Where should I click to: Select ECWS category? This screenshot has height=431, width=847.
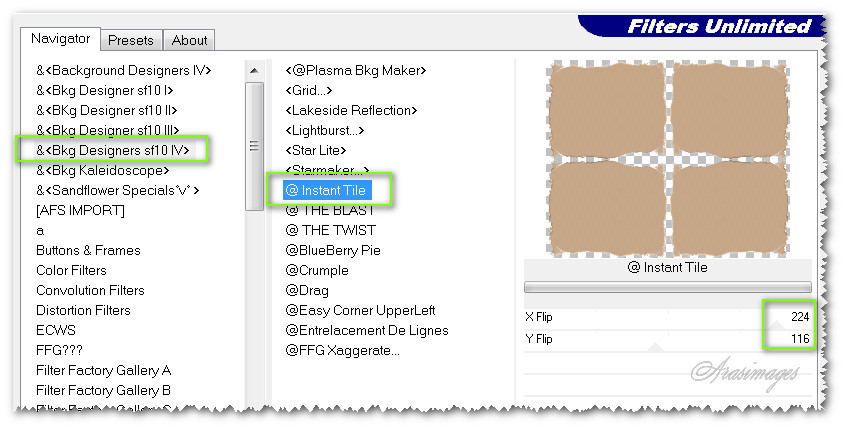coord(56,330)
